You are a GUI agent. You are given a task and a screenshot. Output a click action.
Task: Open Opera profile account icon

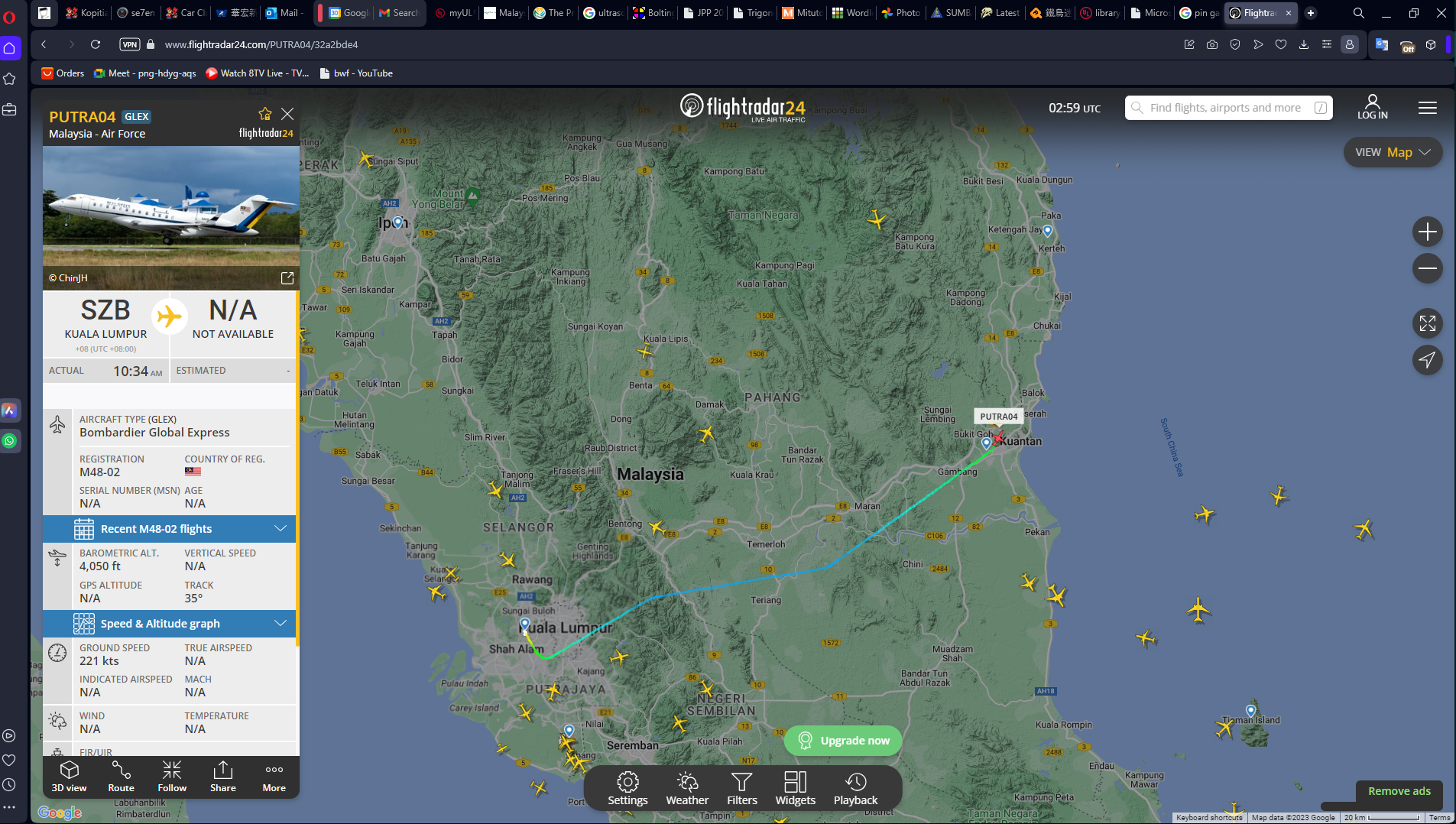tap(1350, 44)
